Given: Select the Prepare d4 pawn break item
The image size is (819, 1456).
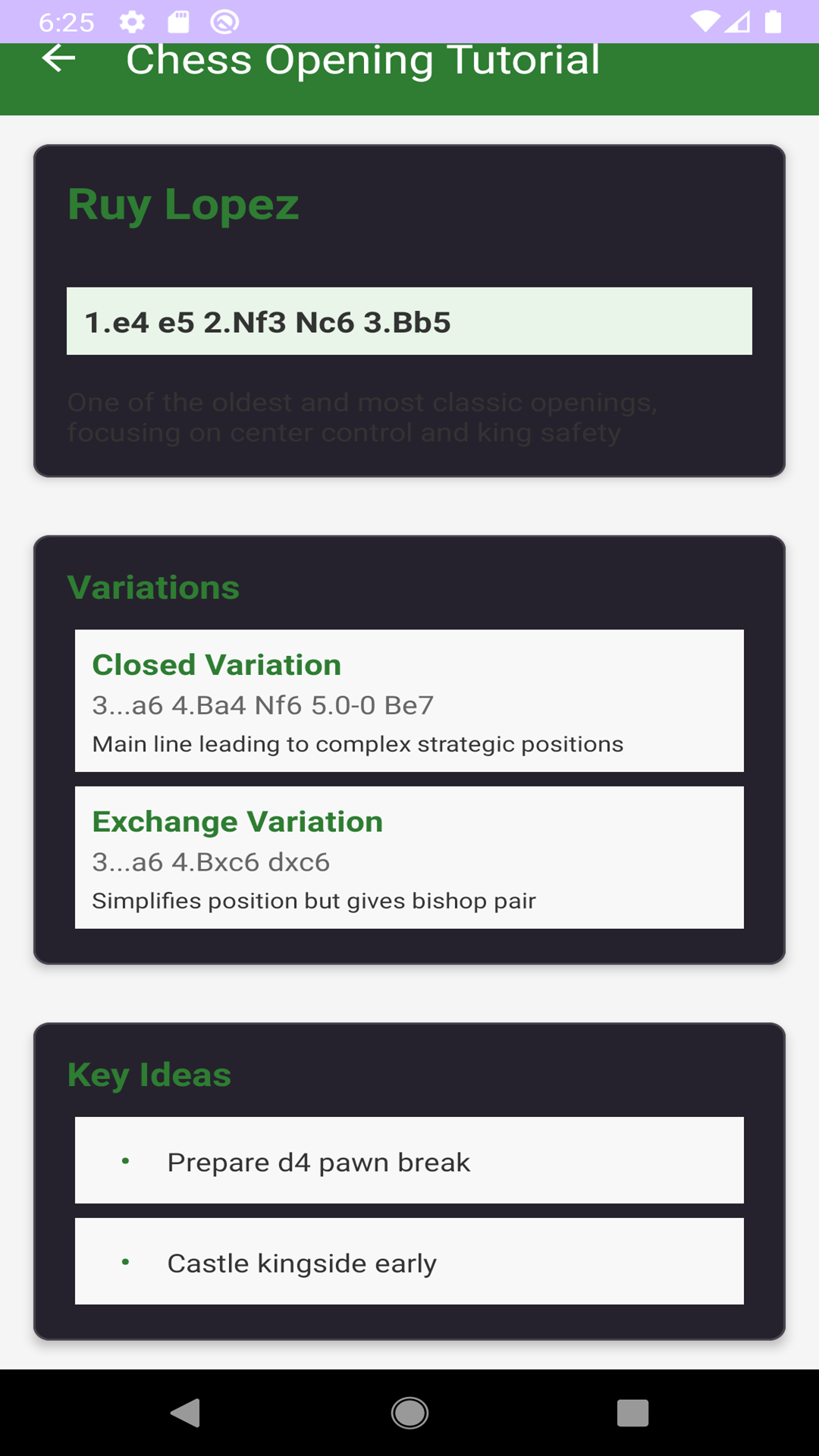Looking at the screenshot, I should click(x=409, y=1160).
